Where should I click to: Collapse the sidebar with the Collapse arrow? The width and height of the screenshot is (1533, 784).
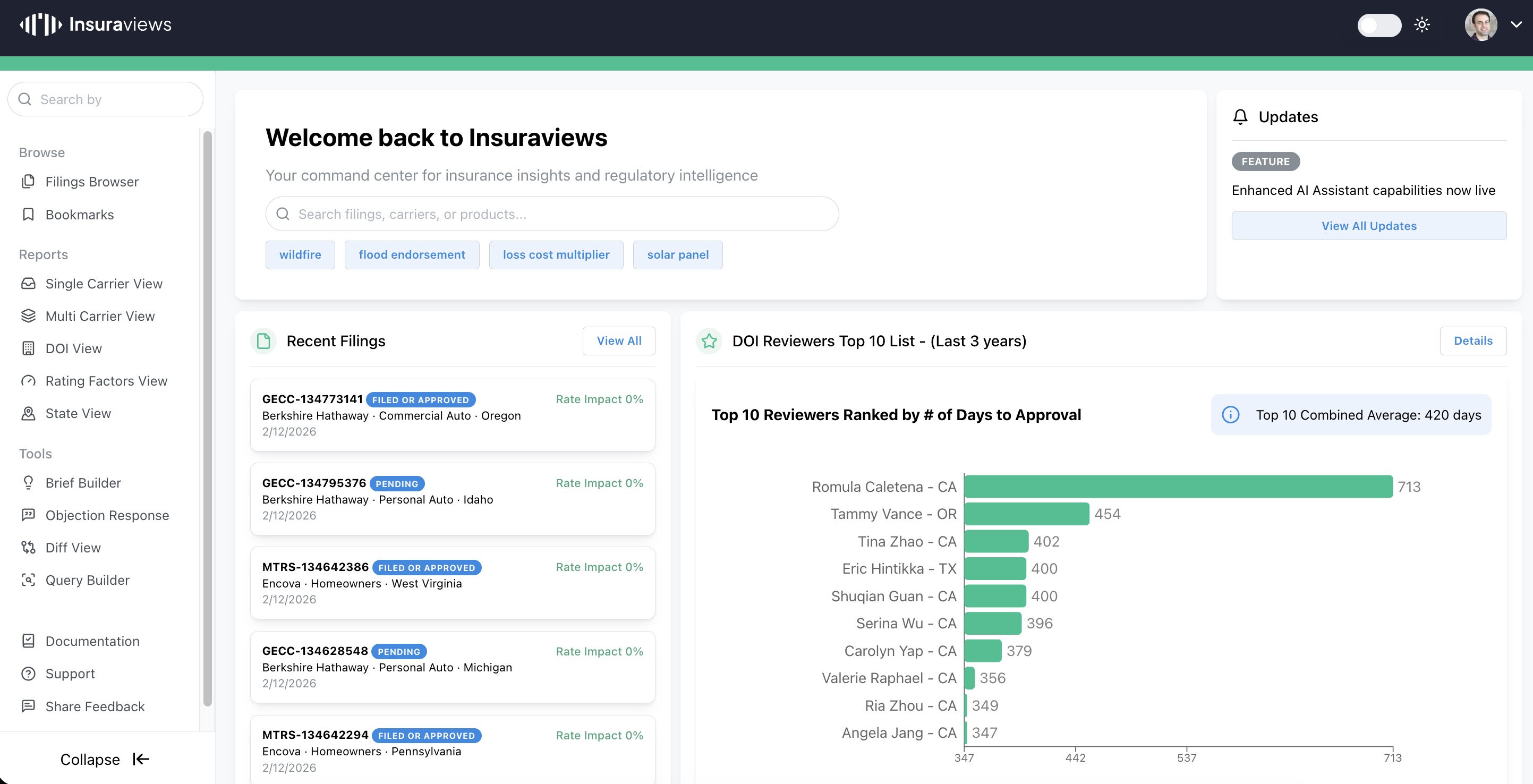pos(141,759)
